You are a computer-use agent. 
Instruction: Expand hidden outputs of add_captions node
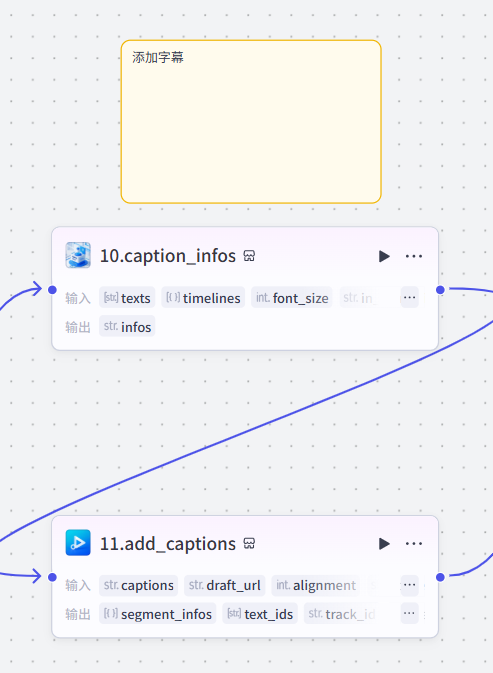tap(409, 614)
